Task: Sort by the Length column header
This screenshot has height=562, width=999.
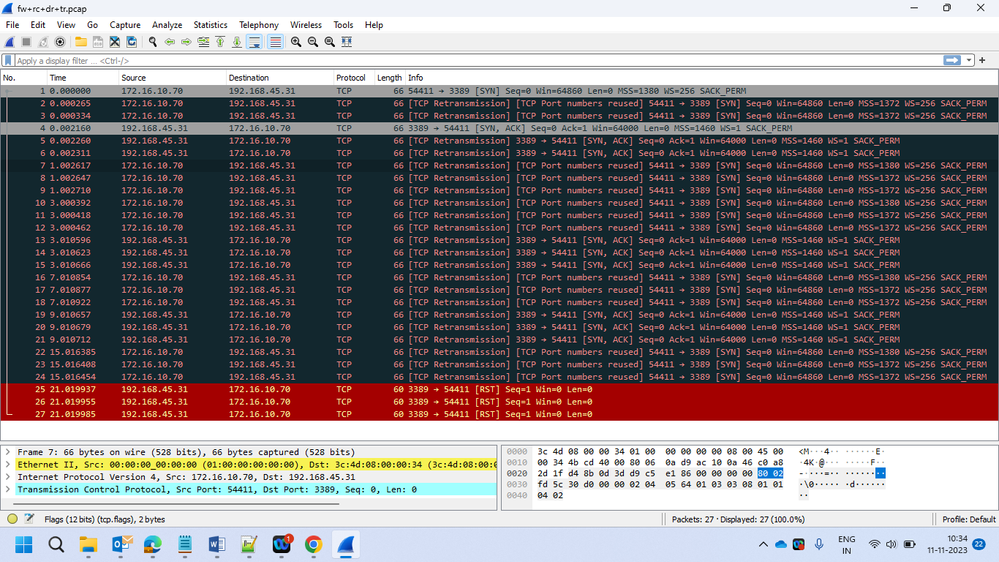Action: (389, 78)
